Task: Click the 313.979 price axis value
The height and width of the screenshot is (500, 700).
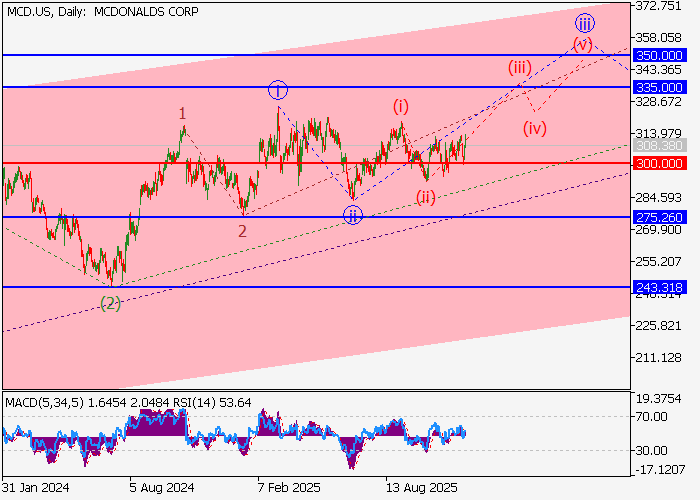Action: pyautogui.click(x=658, y=133)
